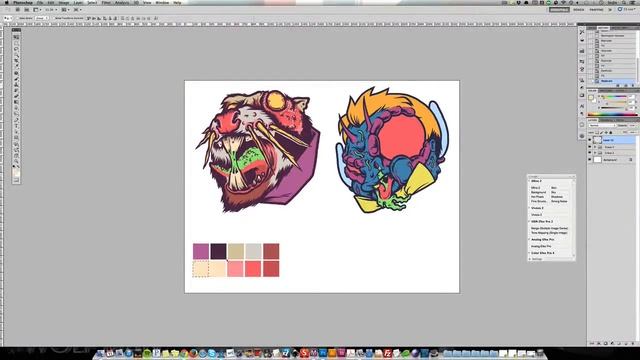The height and width of the screenshot is (360, 640).
Task: Collapse the HDR Efex Pro 2 section
Action: point(529,221)
